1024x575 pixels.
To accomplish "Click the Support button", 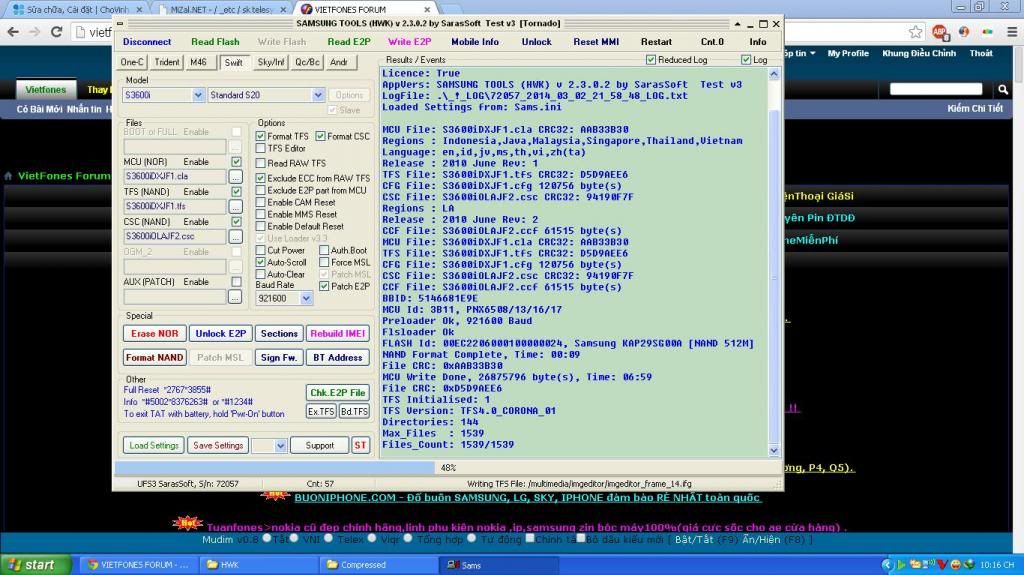I will click(319, 446).
